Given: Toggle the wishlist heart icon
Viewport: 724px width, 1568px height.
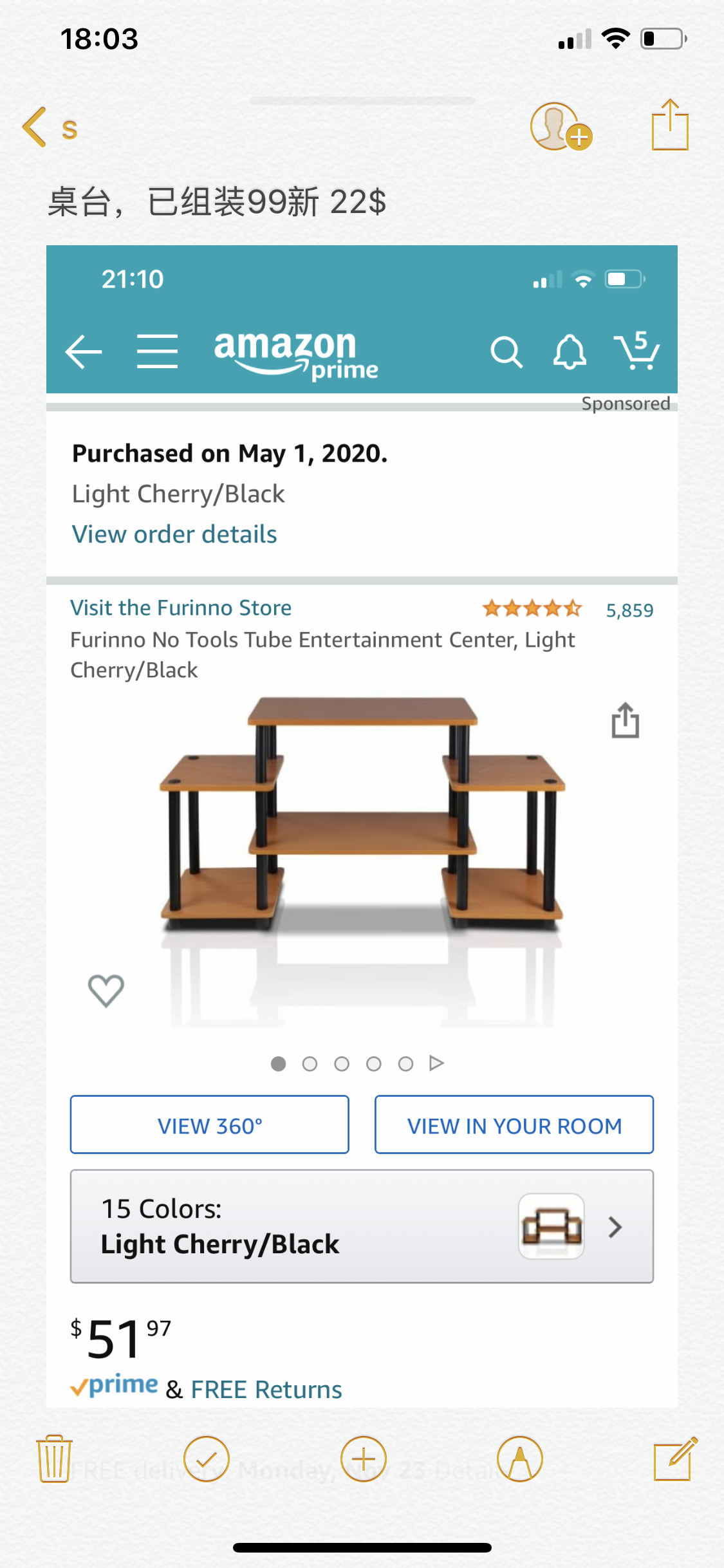Looking at the screenshot, I should pyautogui.click(x=106, y=990).
